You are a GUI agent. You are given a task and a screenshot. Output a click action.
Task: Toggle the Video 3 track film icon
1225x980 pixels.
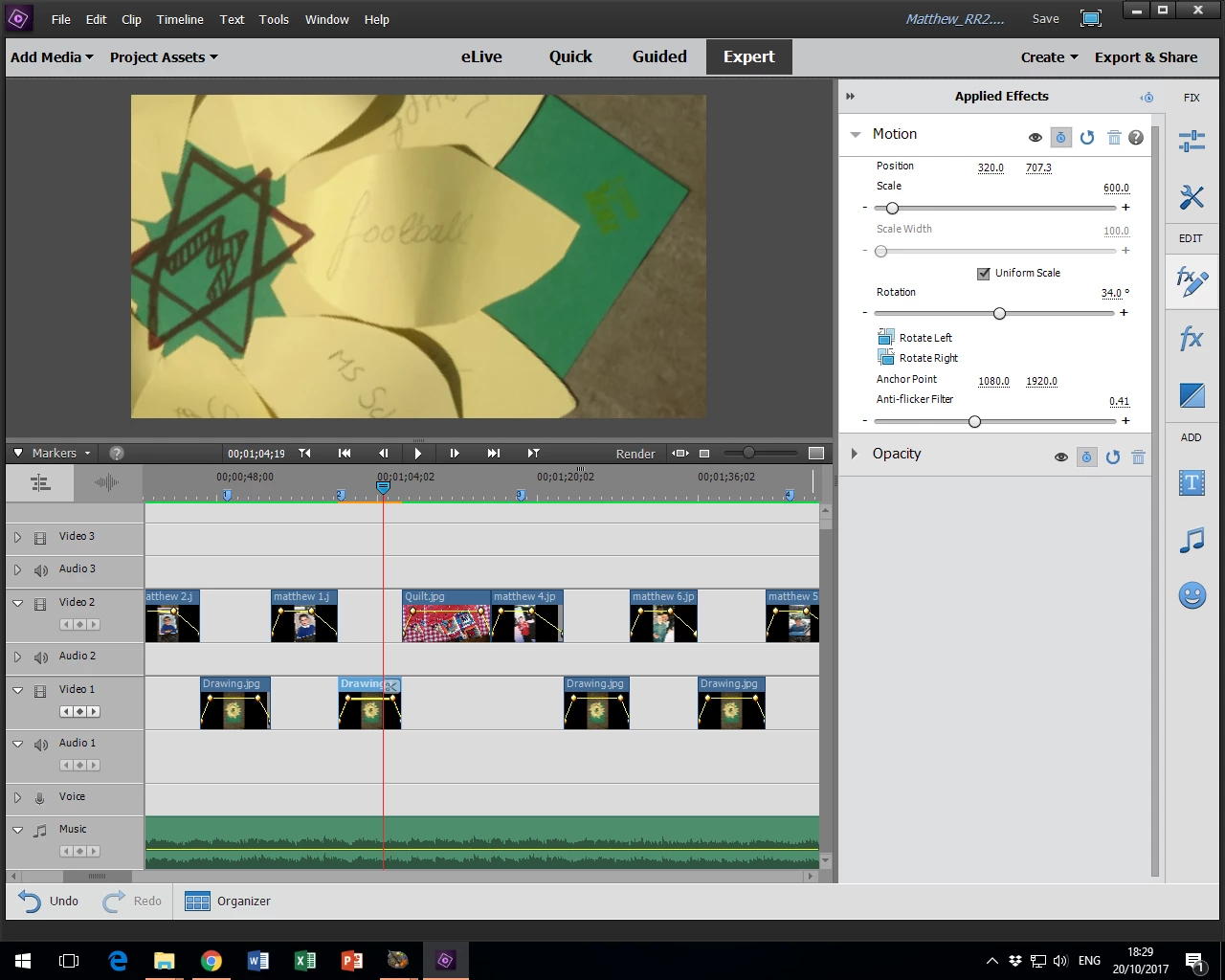40,538
